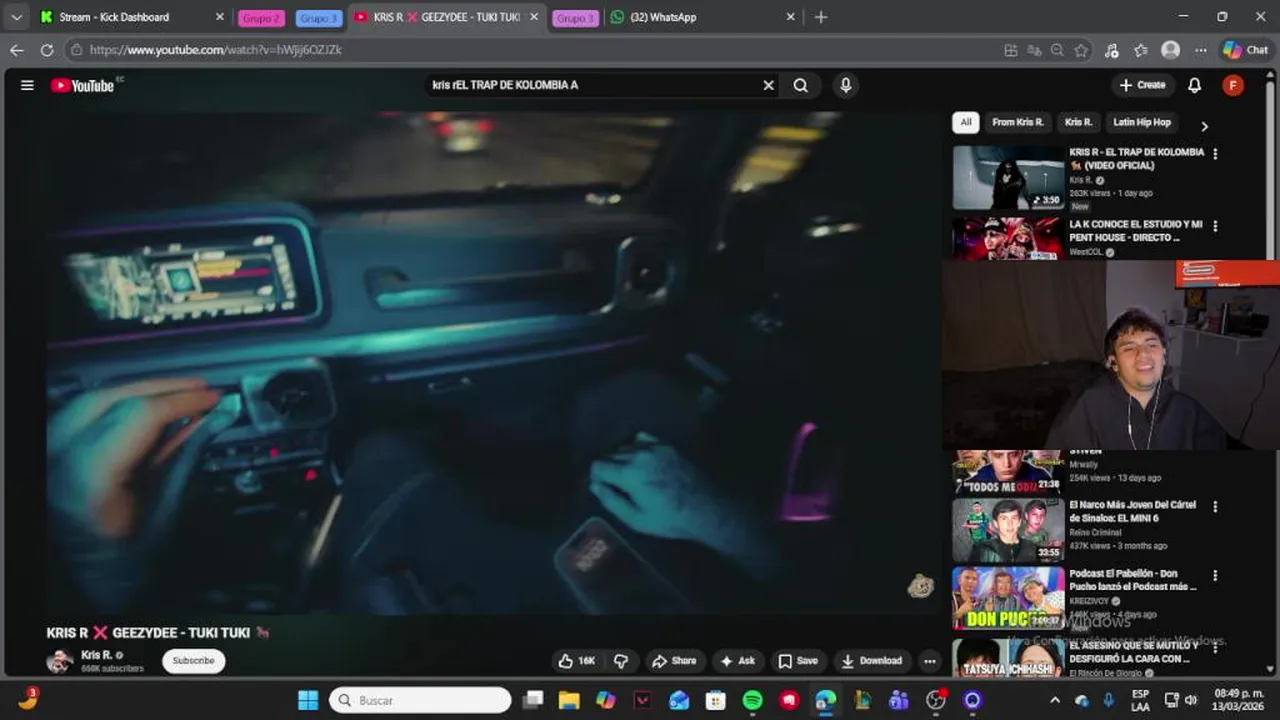
Task: Click the Create video button
Action: pos(1142,85)
